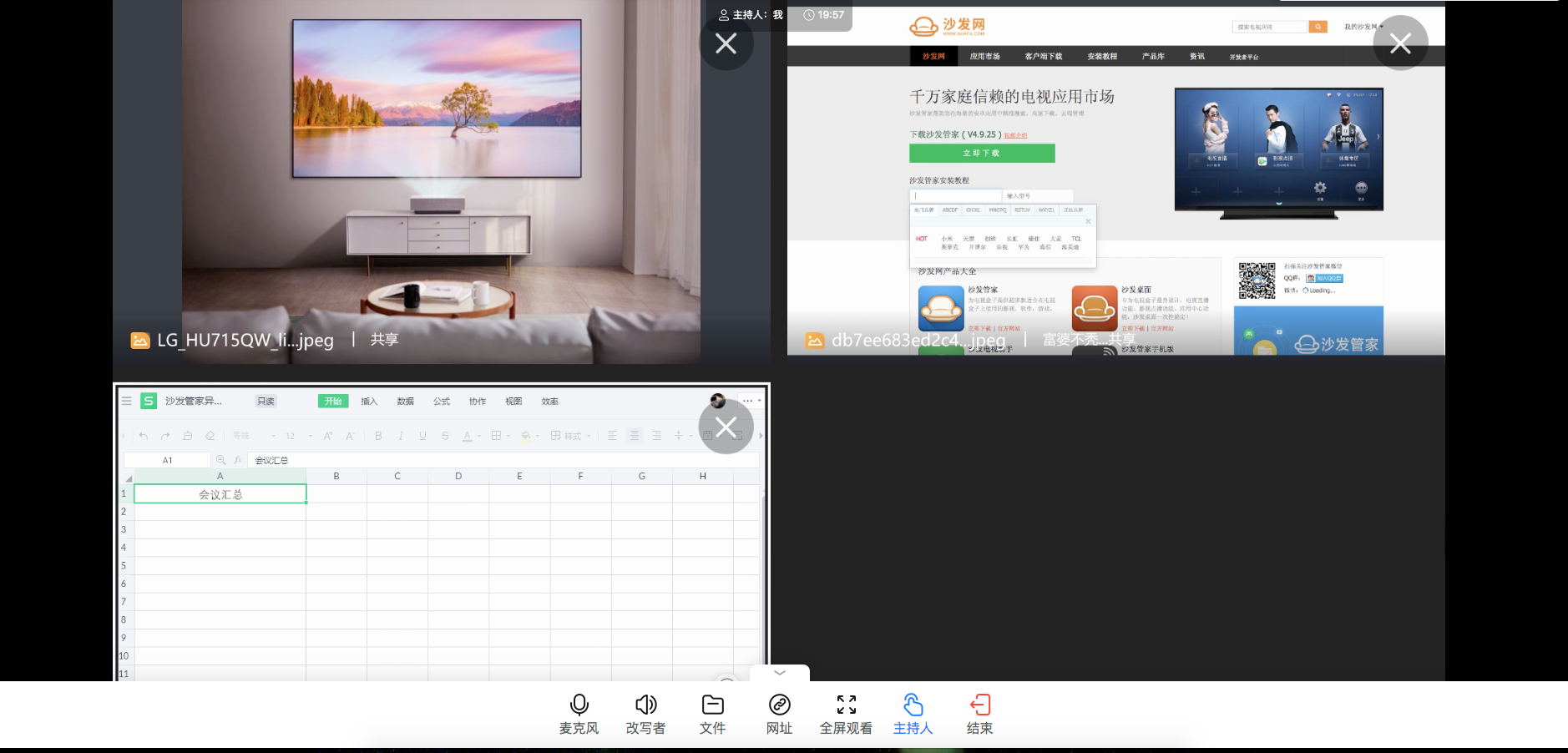Toggle Strikethrough formatting
The image size is (1568, 753).
[x=445, y=436]
